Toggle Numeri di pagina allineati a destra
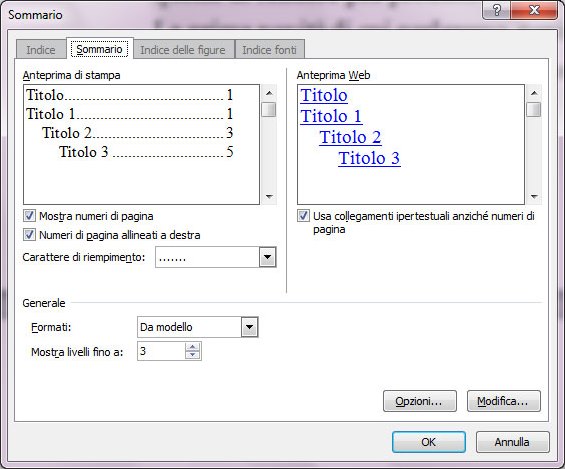565x469 pixels. point(29,235)
